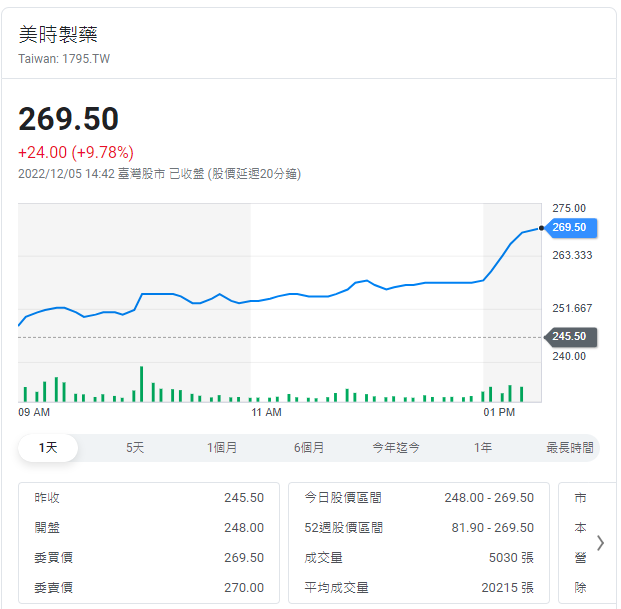Click the 52週股價區間 range row

(x=418, y=528)
